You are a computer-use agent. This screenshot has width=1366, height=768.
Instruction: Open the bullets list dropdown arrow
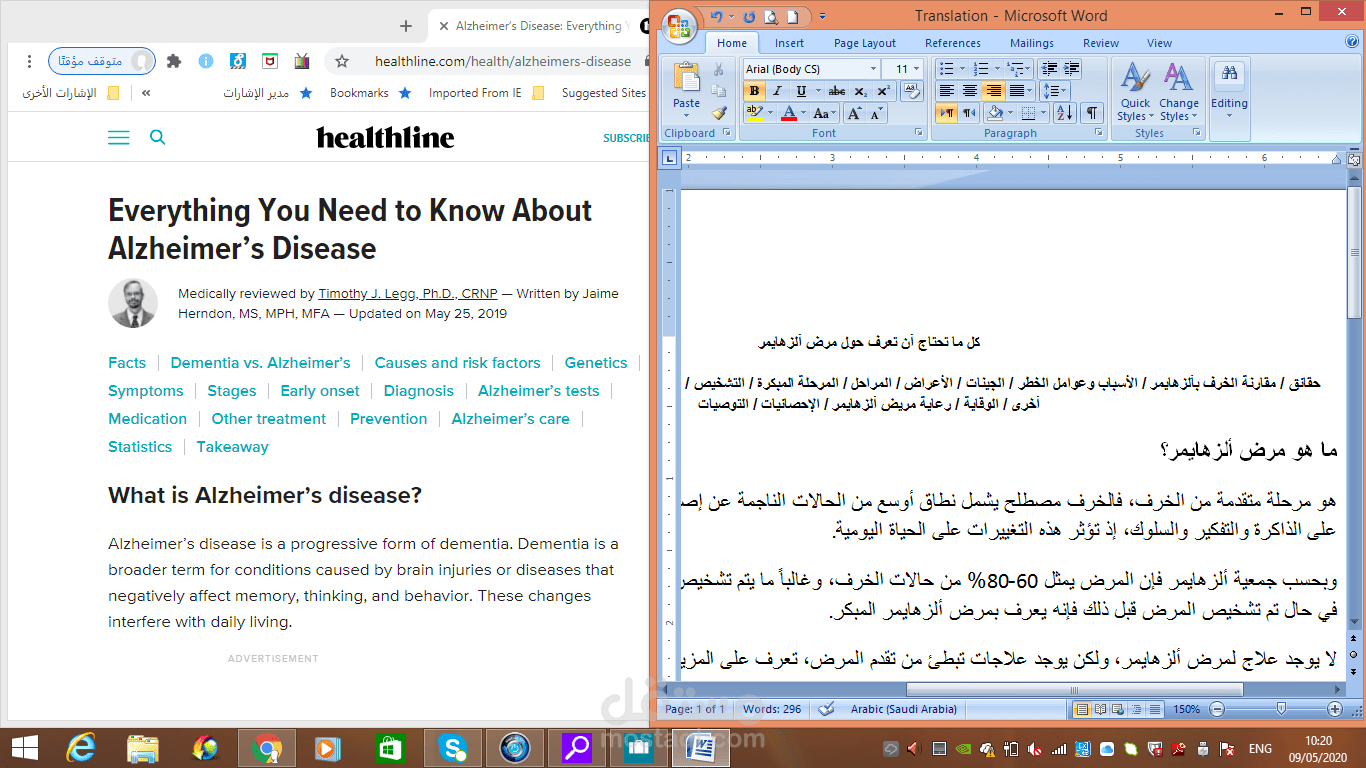(962, 69)
